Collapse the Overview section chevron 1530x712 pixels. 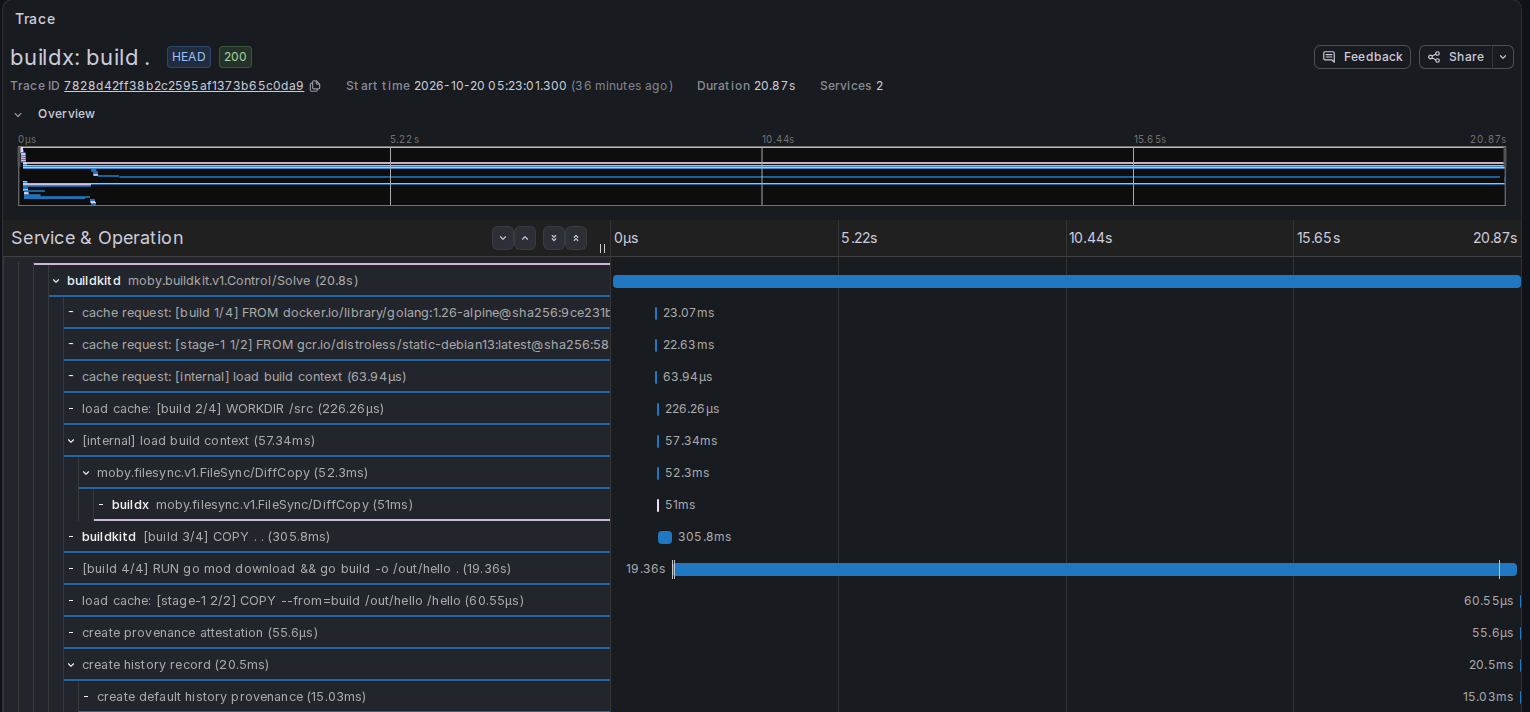(18, 114)
